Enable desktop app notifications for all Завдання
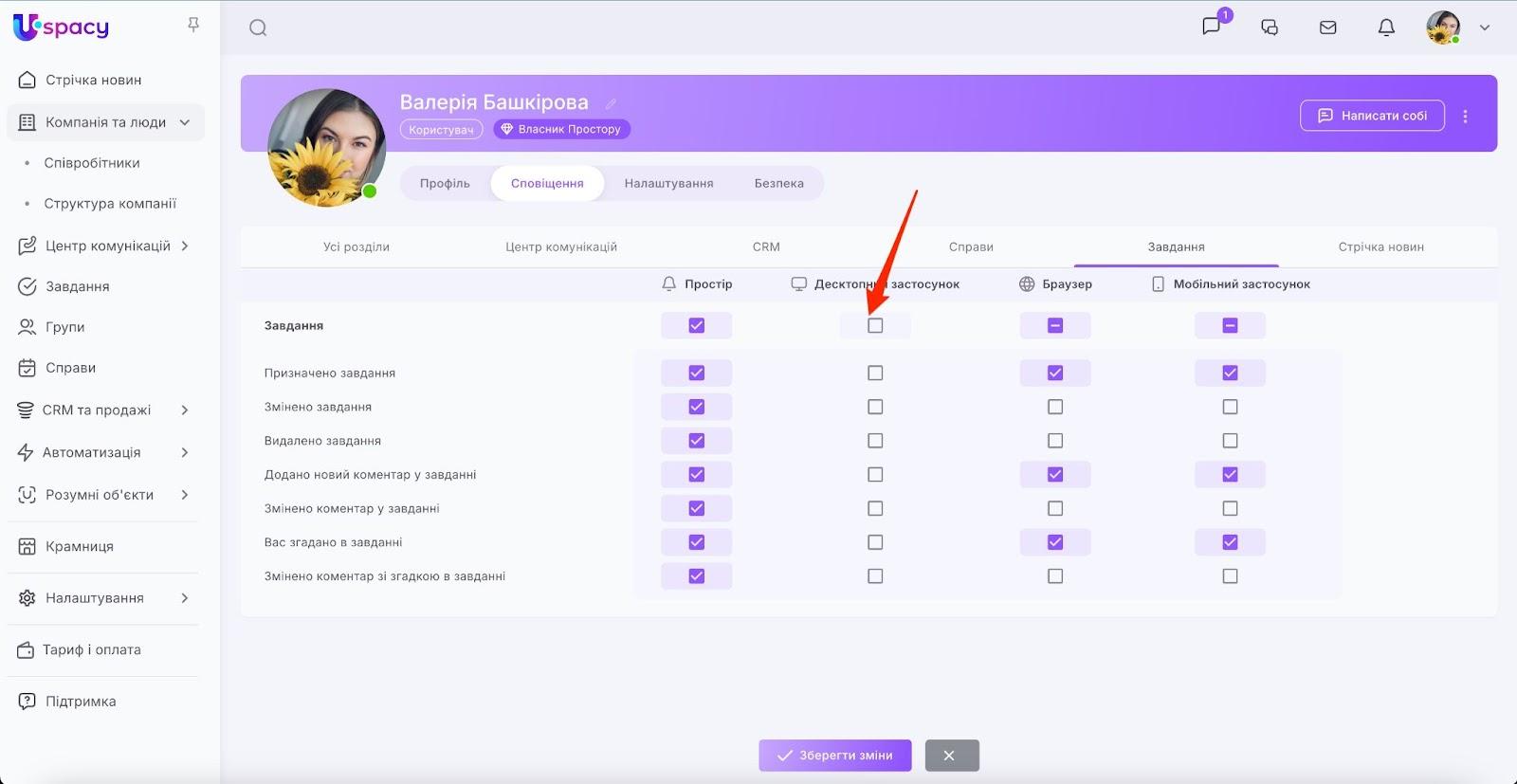This screenshot has height=784, width=1517. tap(875, 325)
